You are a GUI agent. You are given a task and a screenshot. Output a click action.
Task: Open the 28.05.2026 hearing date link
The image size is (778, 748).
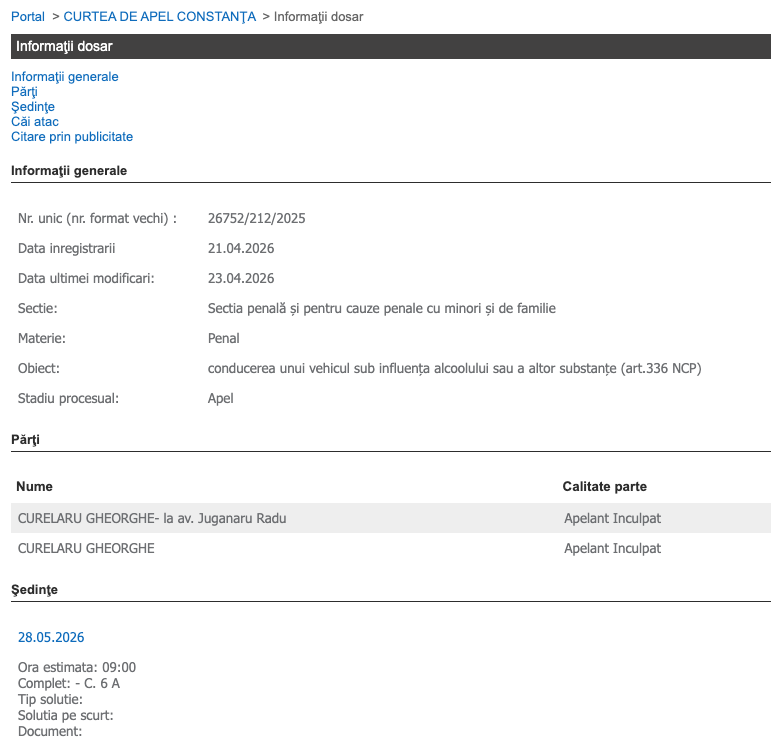click(x=51, y=637)
